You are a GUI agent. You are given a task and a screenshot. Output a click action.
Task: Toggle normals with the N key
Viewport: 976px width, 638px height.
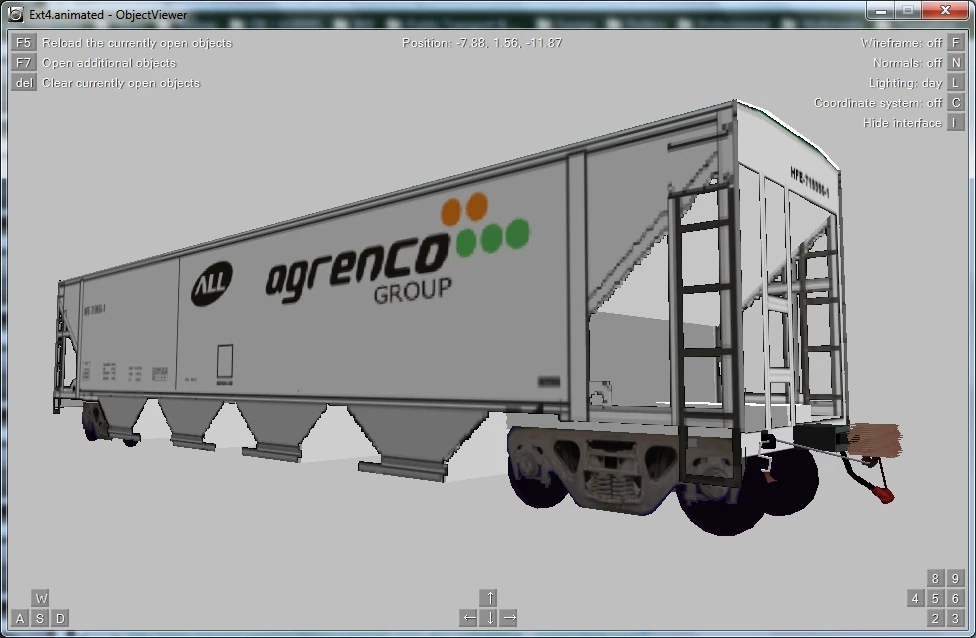point(955,62)
